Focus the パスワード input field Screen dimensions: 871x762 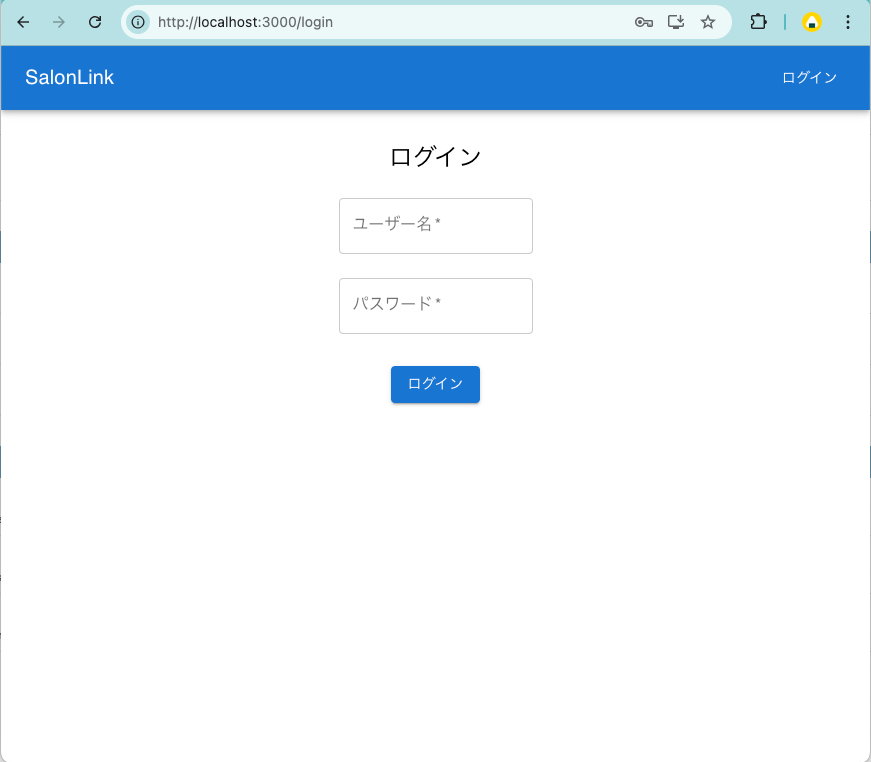(x=436, y=305)
